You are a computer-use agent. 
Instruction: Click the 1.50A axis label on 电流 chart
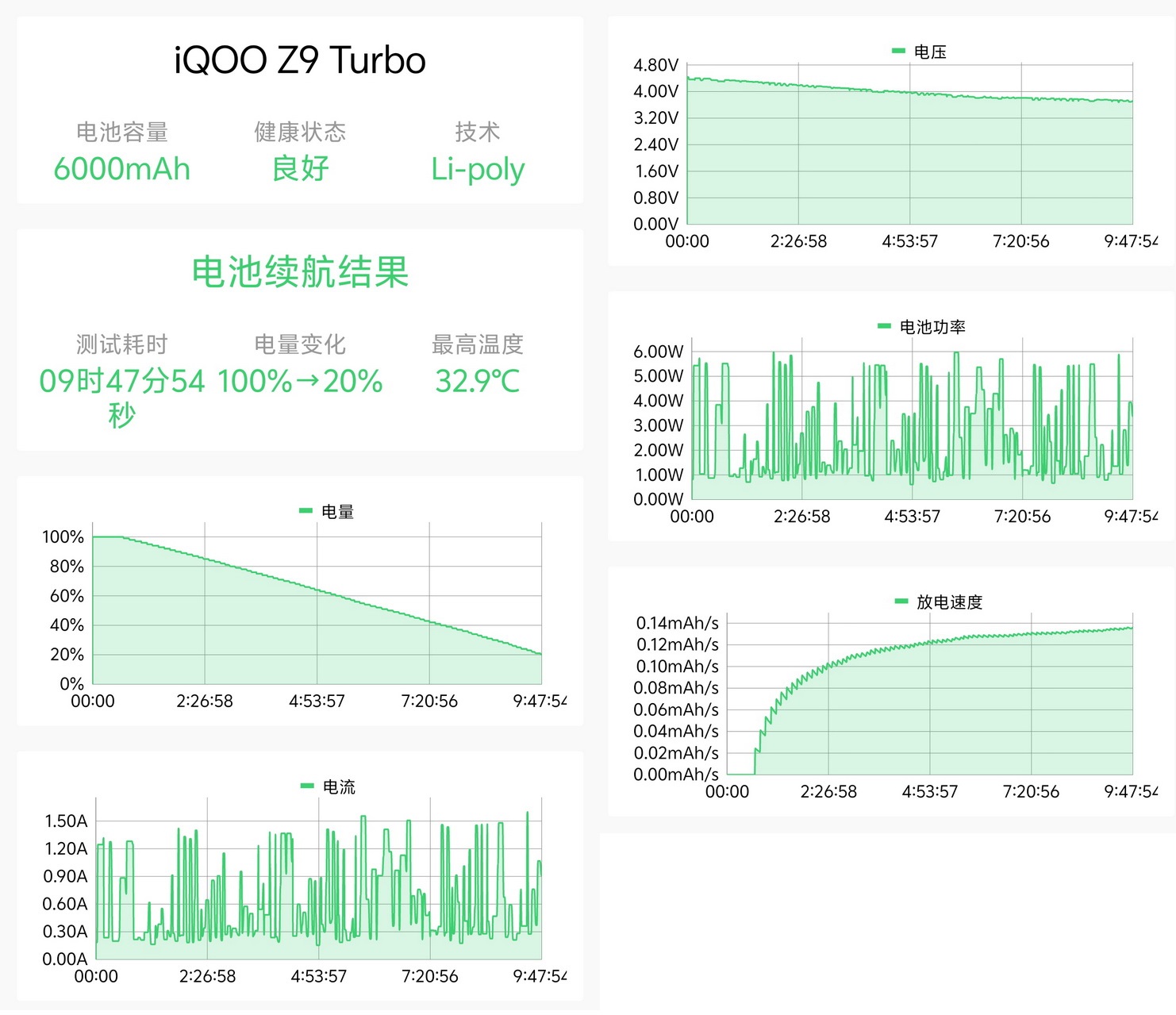click(66, 821)
